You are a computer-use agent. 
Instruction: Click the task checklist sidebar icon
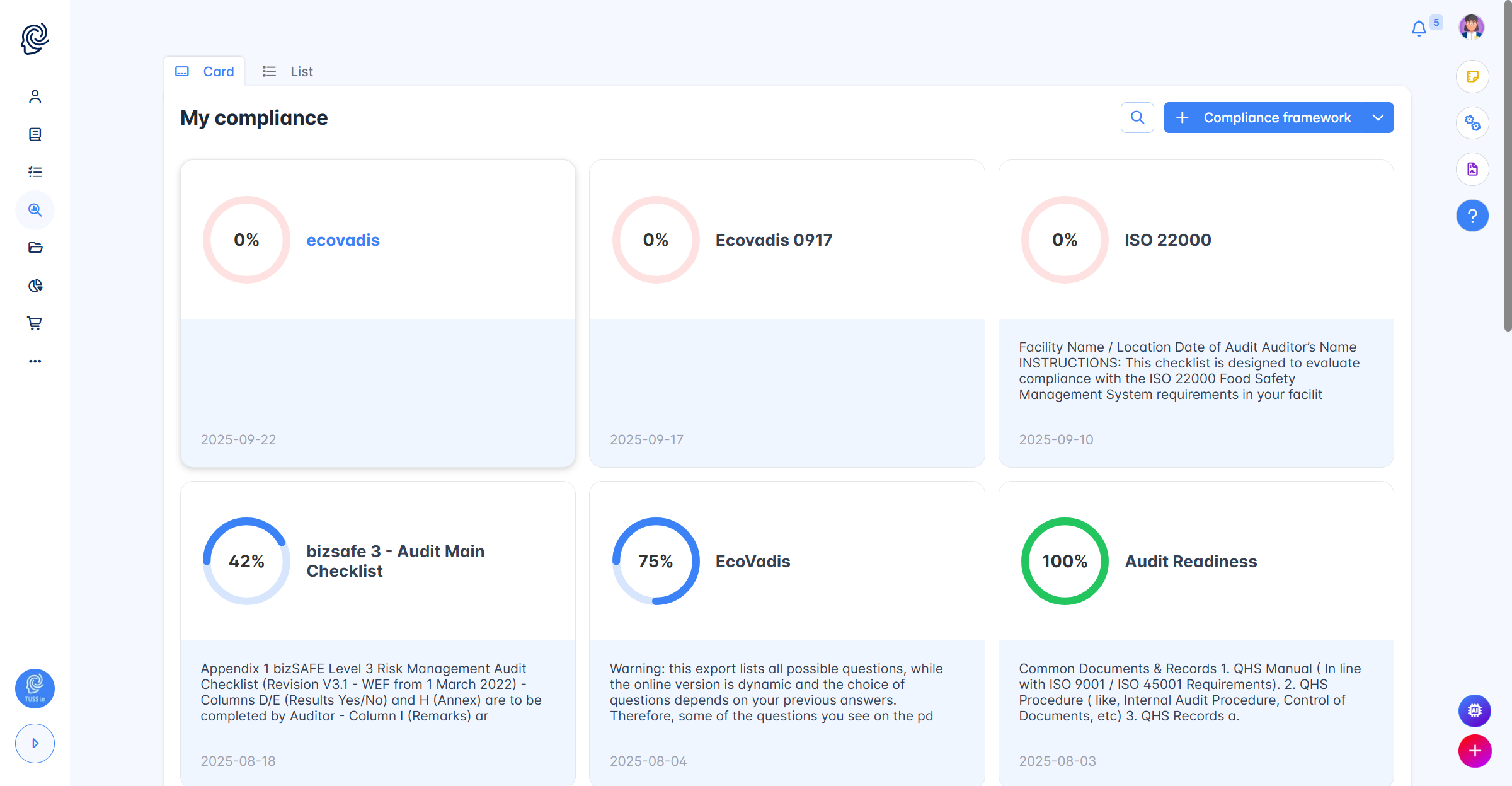coord(35,172)
